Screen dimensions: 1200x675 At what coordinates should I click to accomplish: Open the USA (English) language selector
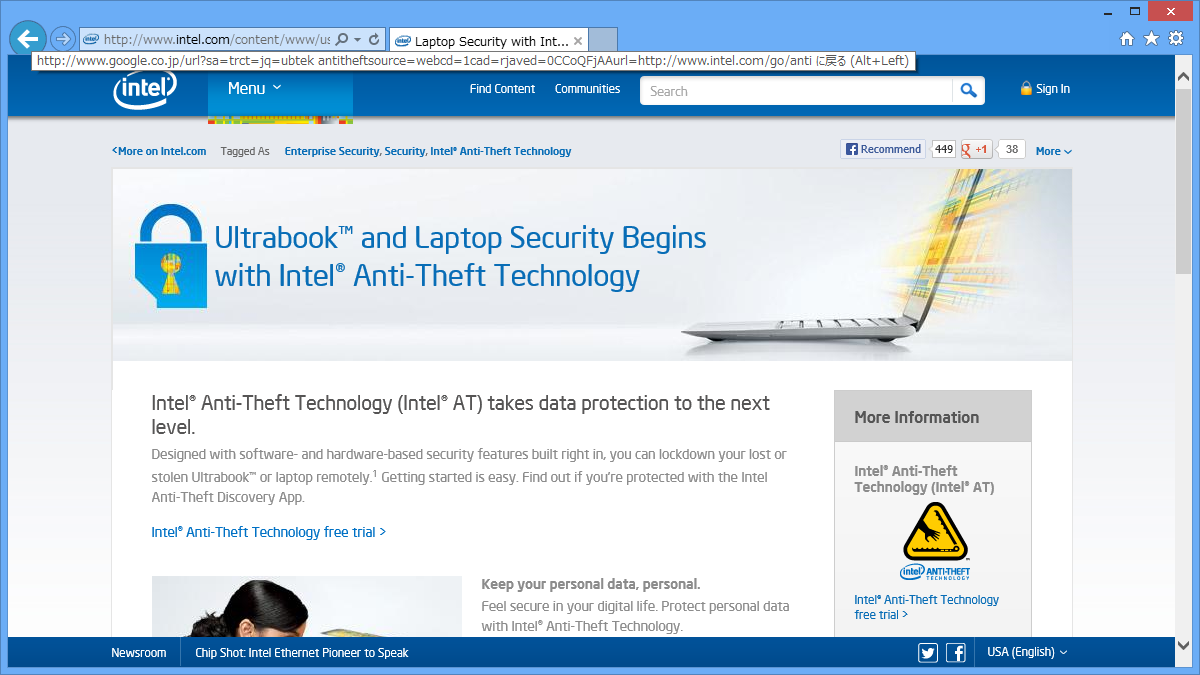1027,652
